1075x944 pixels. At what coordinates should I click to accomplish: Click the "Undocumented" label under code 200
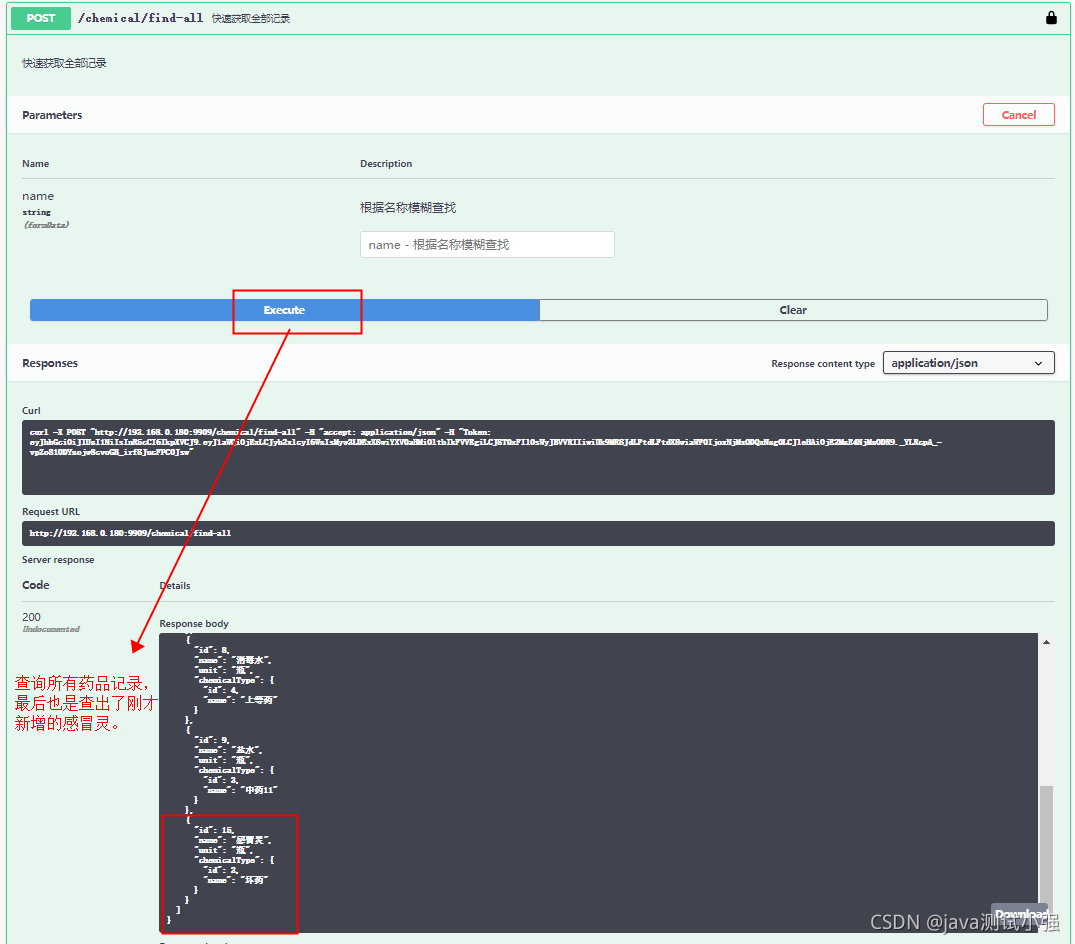tap(51, 629)
